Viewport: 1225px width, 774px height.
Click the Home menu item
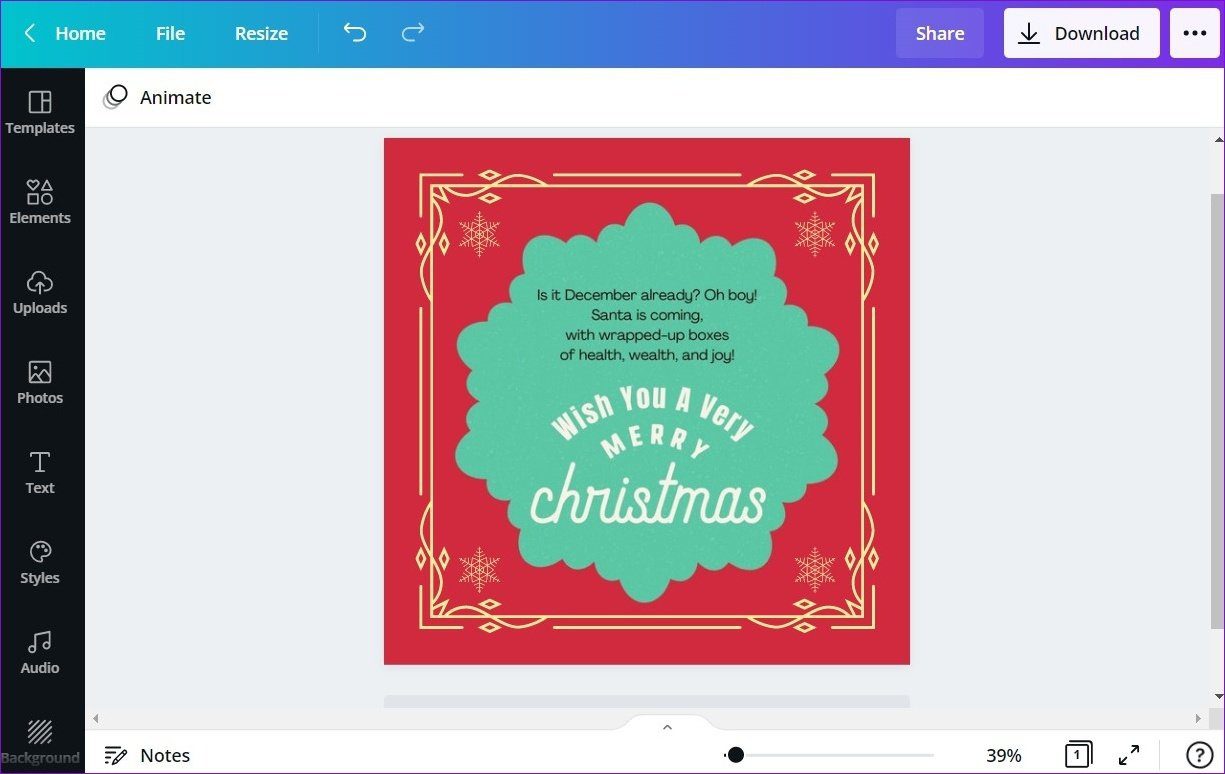pos(80,33)
